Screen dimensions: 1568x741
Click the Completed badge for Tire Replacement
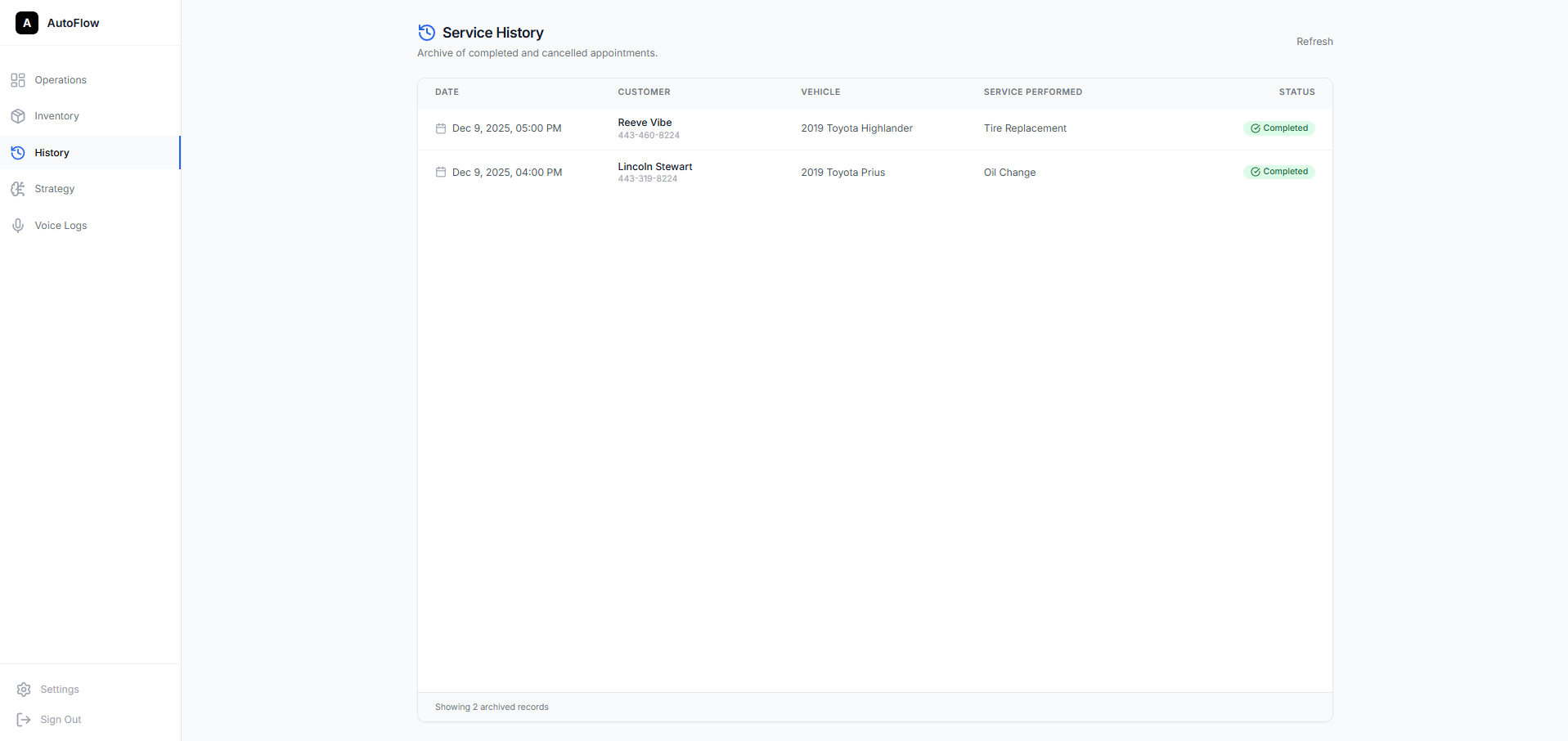click(x=1278, y=128)
